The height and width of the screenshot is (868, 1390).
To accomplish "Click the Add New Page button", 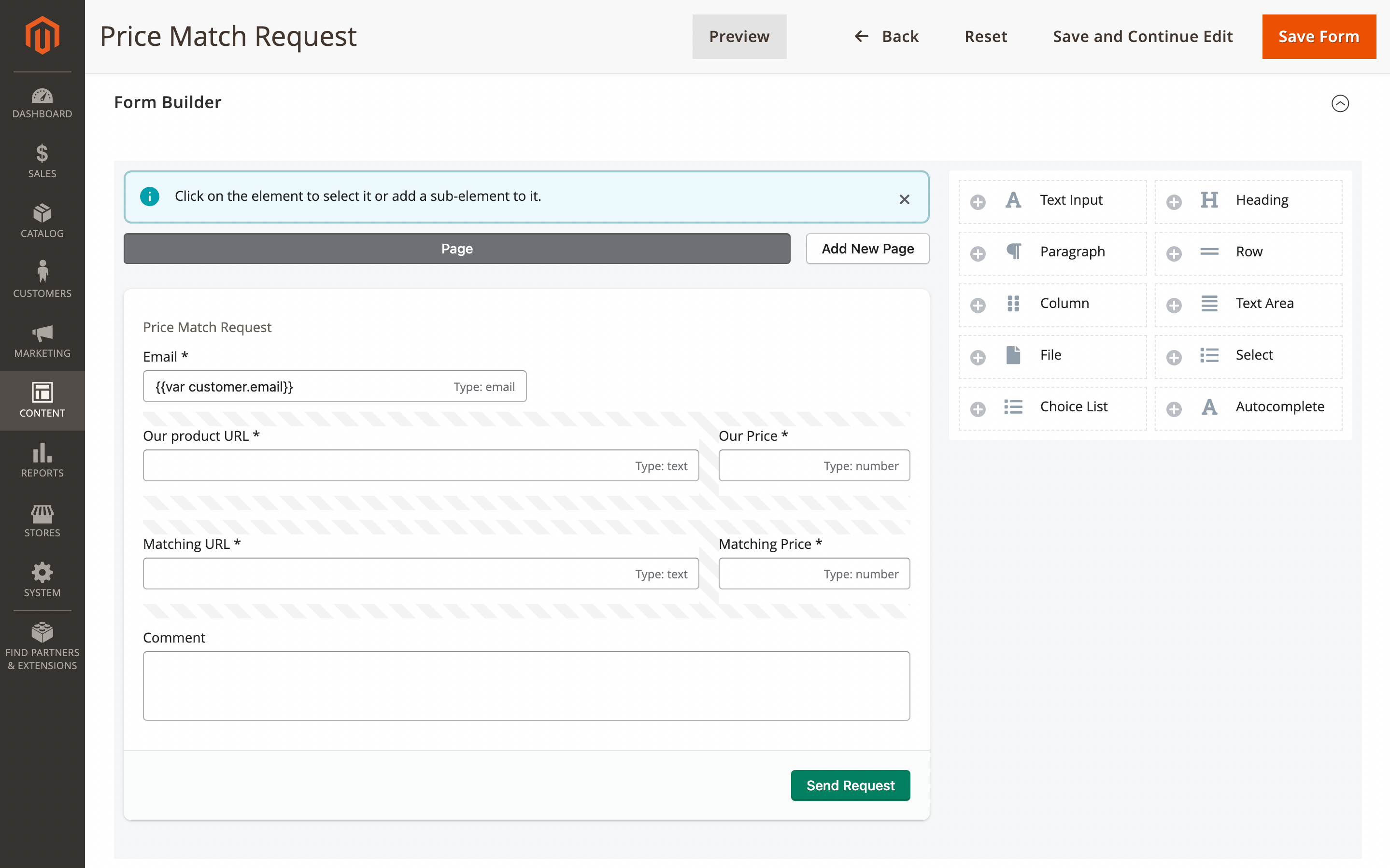I will coord(867,249).
